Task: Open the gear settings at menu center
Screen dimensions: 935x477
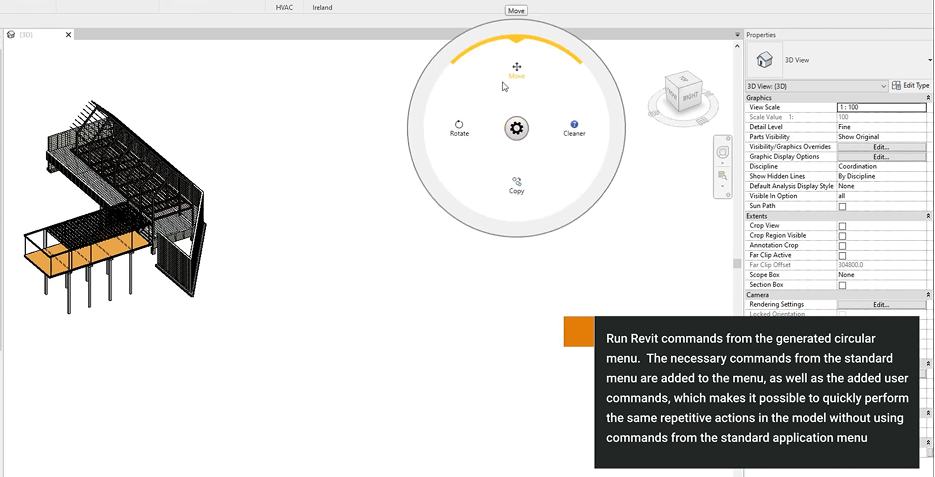Action: pyautogui.click(x=516, y=128)
